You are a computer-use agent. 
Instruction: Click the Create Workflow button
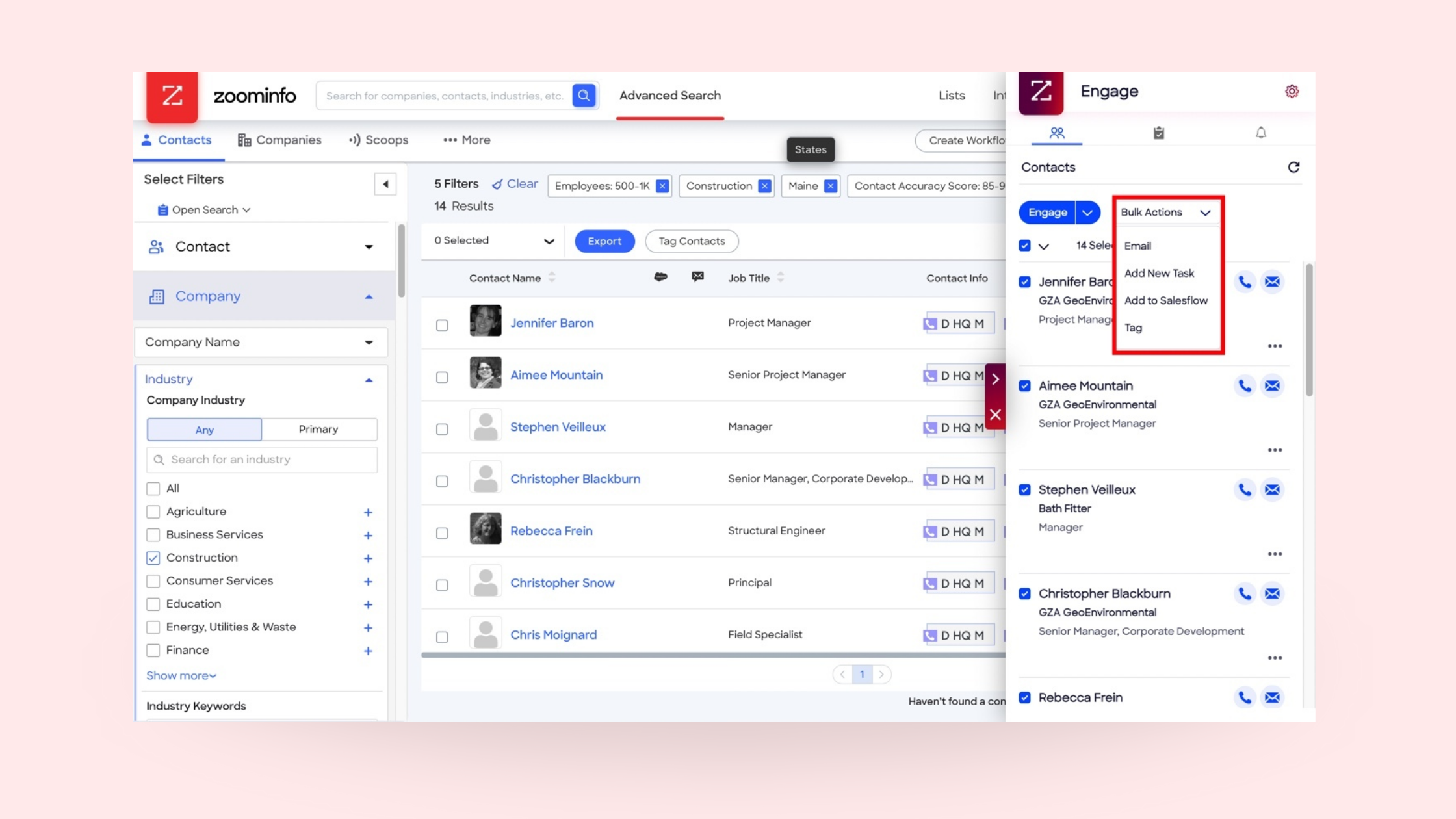pos(962,141)
